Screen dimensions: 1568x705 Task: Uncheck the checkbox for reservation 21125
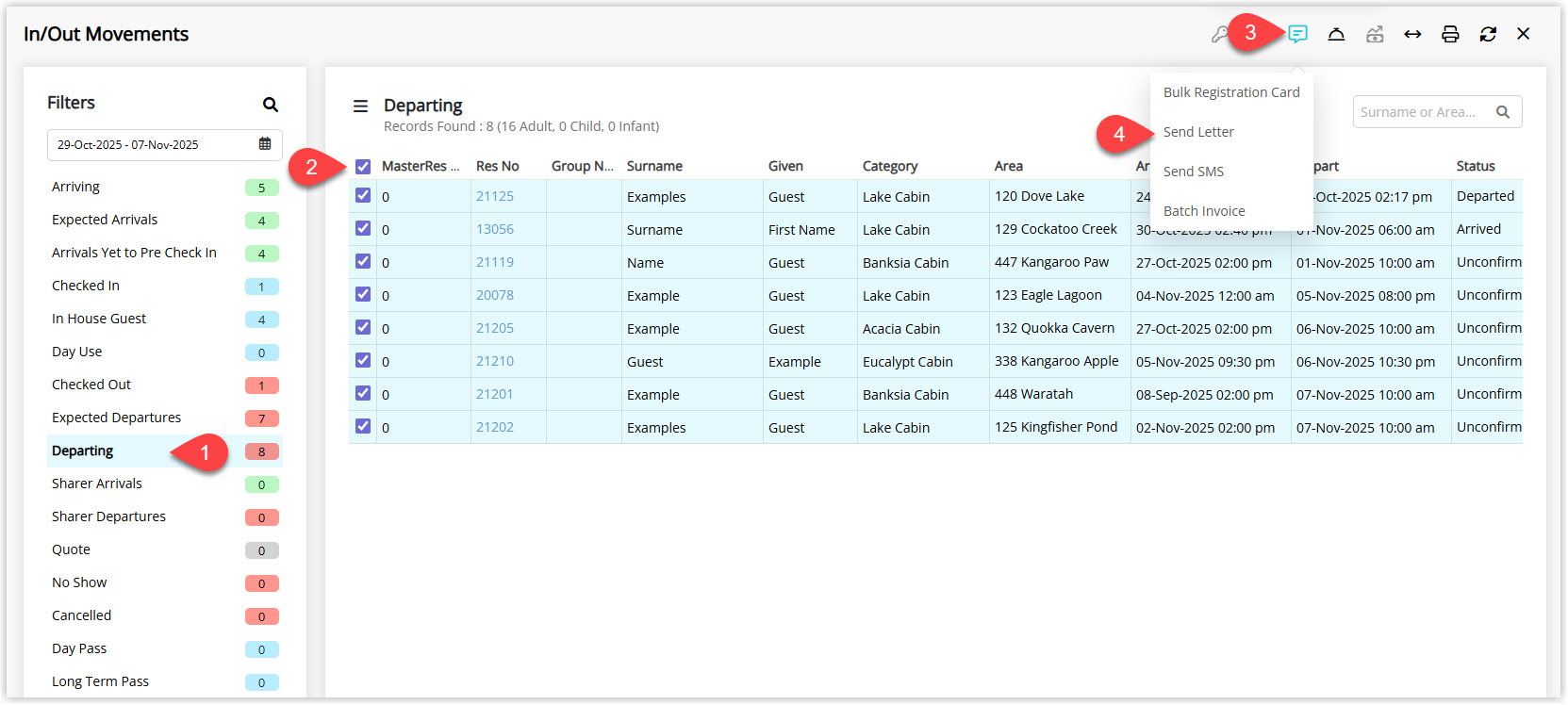[x=363, y=196]
